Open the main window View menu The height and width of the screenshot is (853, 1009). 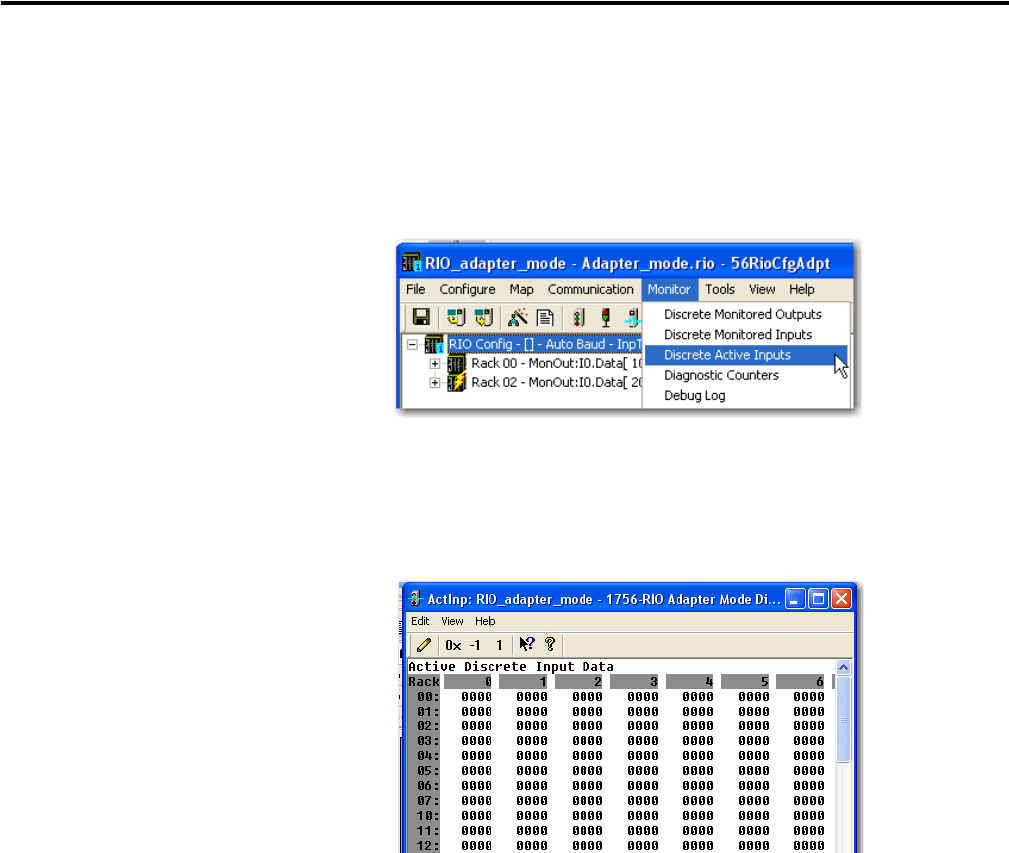click(762, 289)
